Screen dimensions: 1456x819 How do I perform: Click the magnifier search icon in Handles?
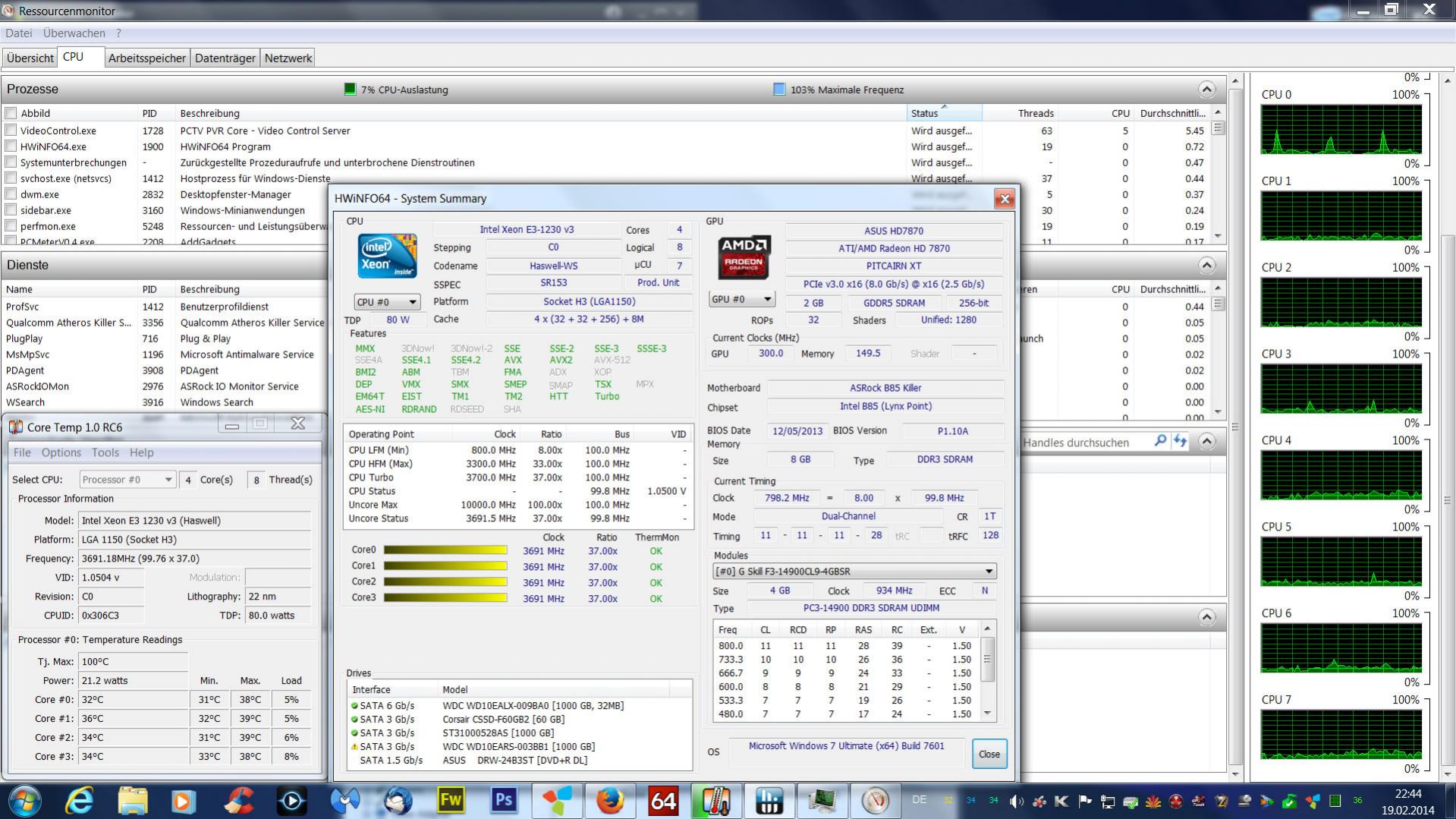pos(1160,441)
